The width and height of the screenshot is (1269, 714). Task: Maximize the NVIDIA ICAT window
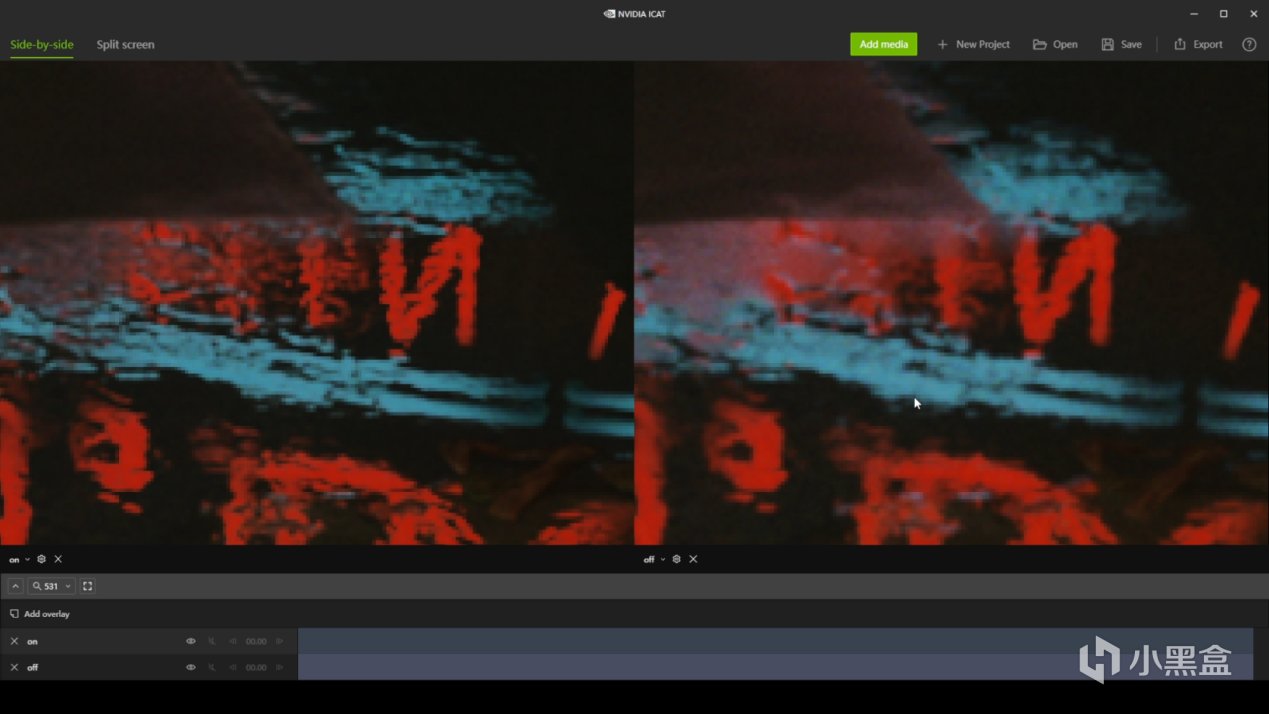coord(1223,14)
